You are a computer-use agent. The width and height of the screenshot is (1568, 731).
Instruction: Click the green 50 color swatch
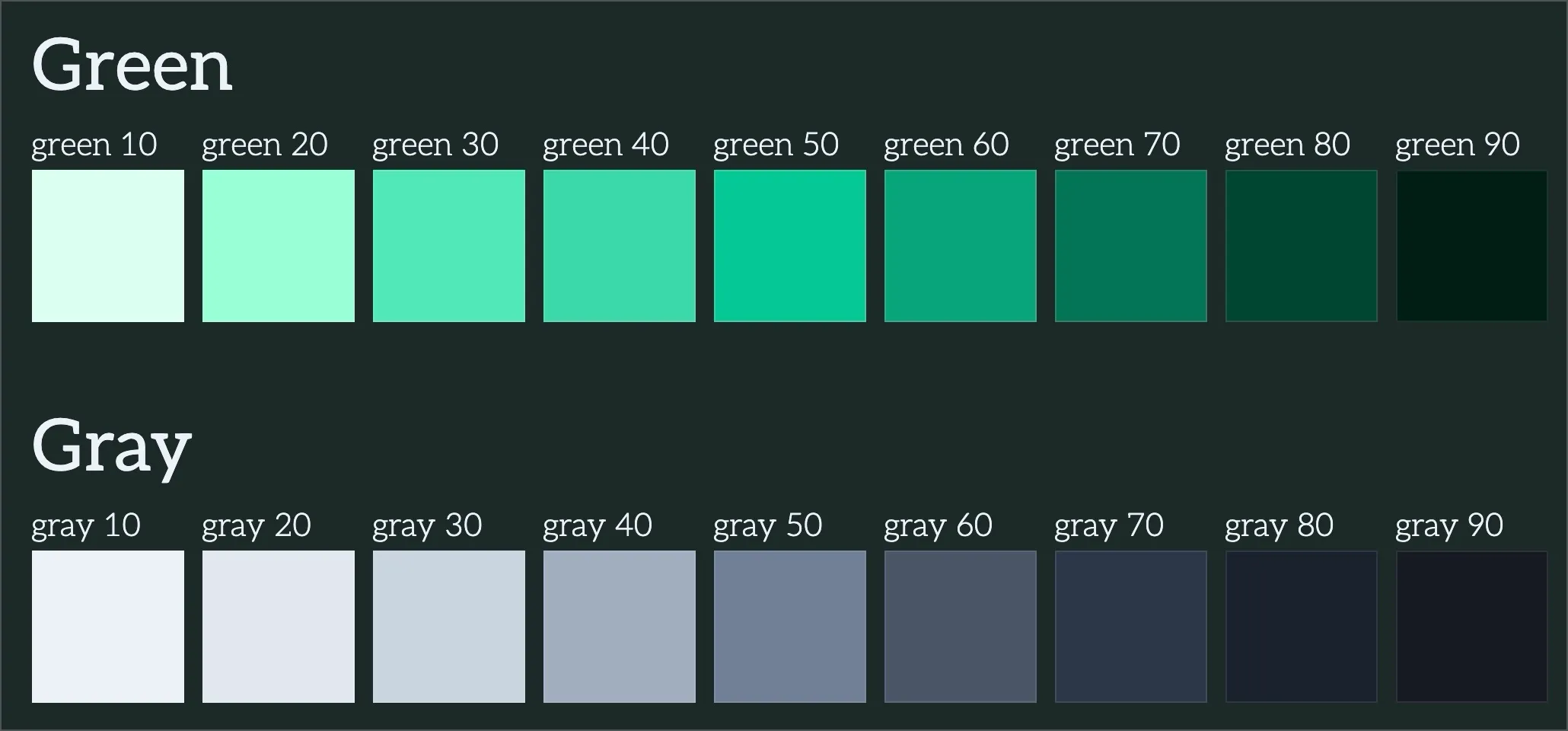click(789, 246)
